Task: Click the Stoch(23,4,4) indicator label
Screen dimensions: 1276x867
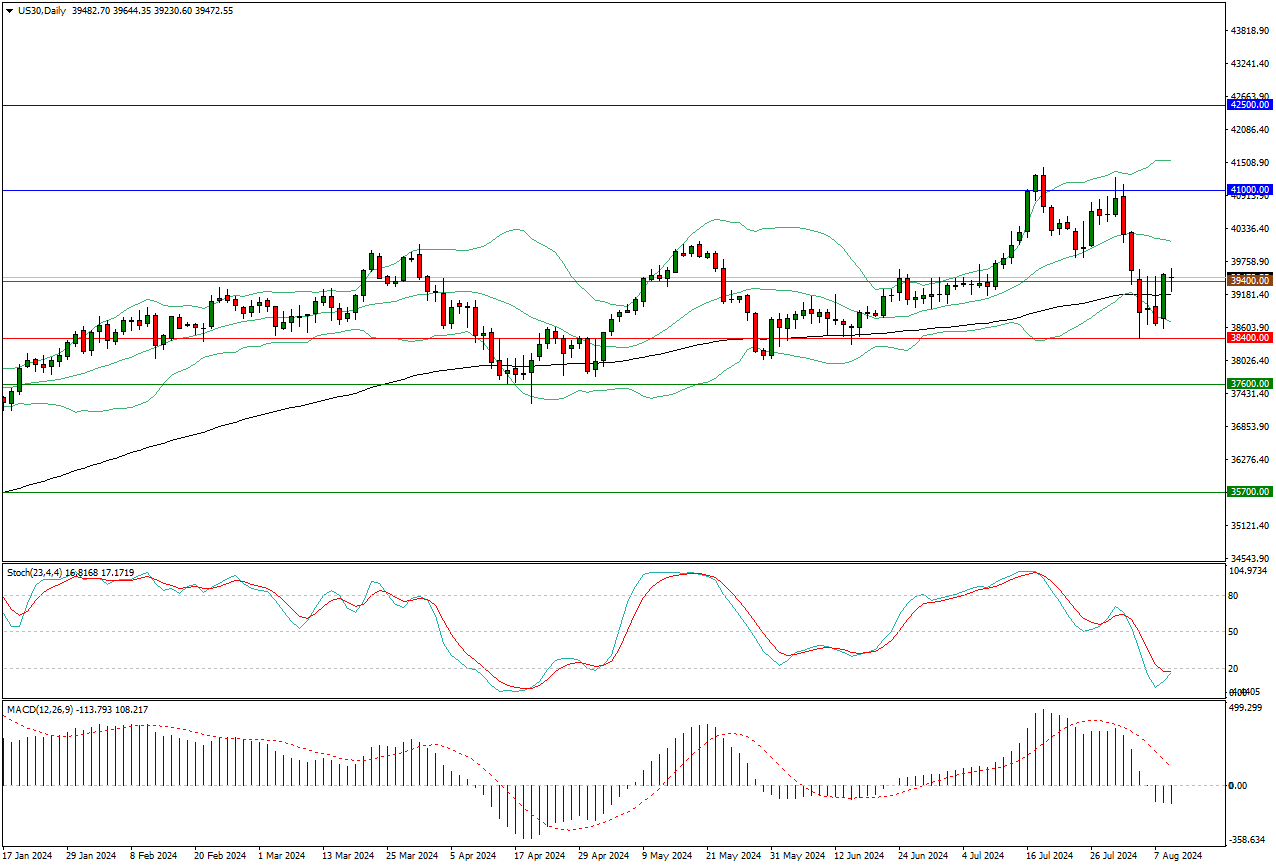Action: click(x=35, y=572)
